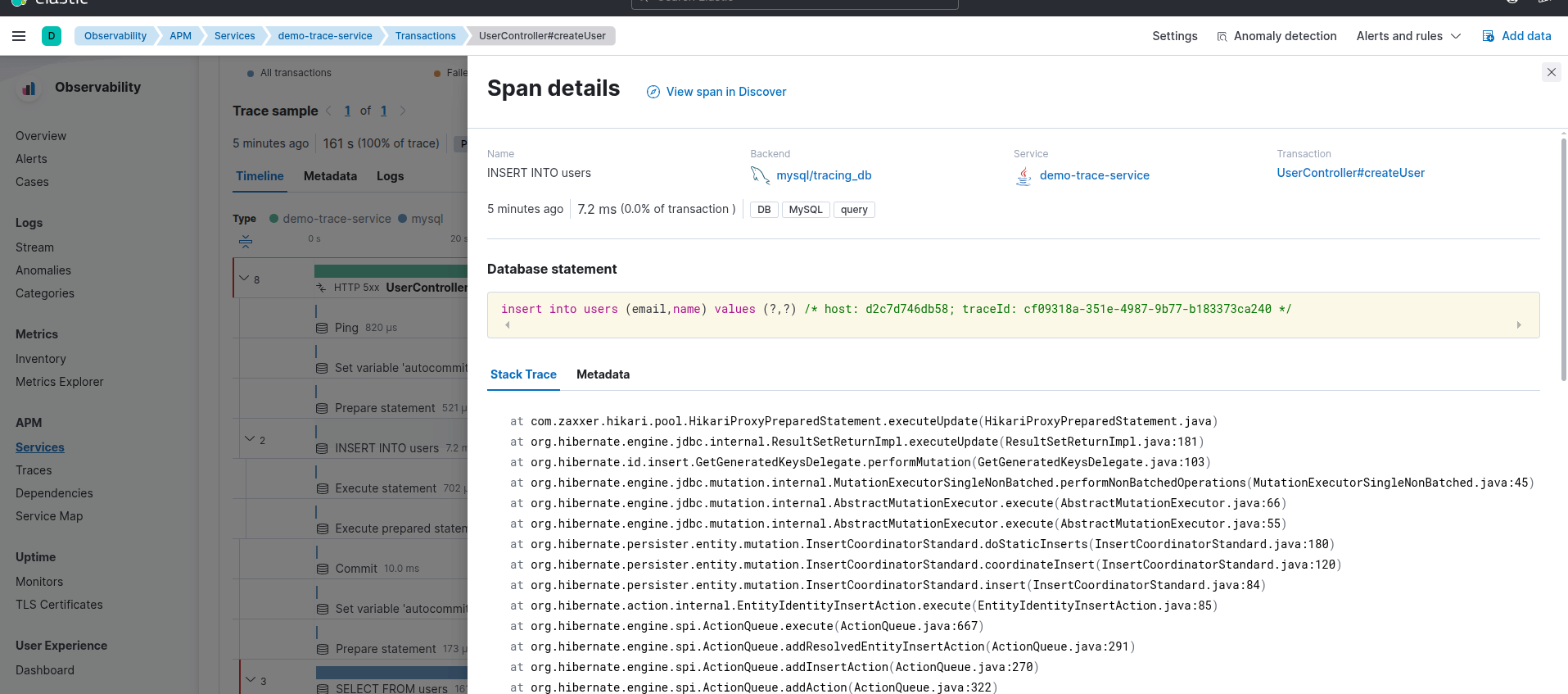1568x694 pixels.
Task: Click the MySQL dolphin backend icon
Action: tap(760, 175)
